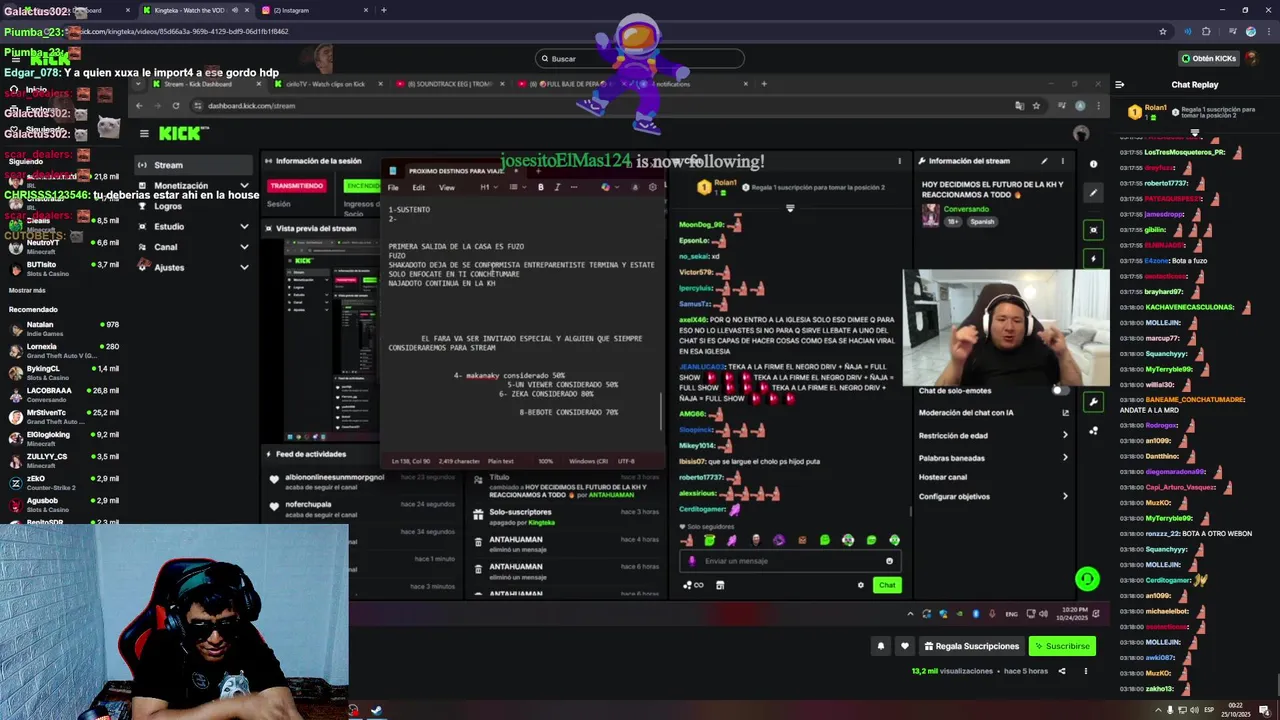Open the browser extensions puzzle icon
1280x720 pixels.
[1206, 32]
